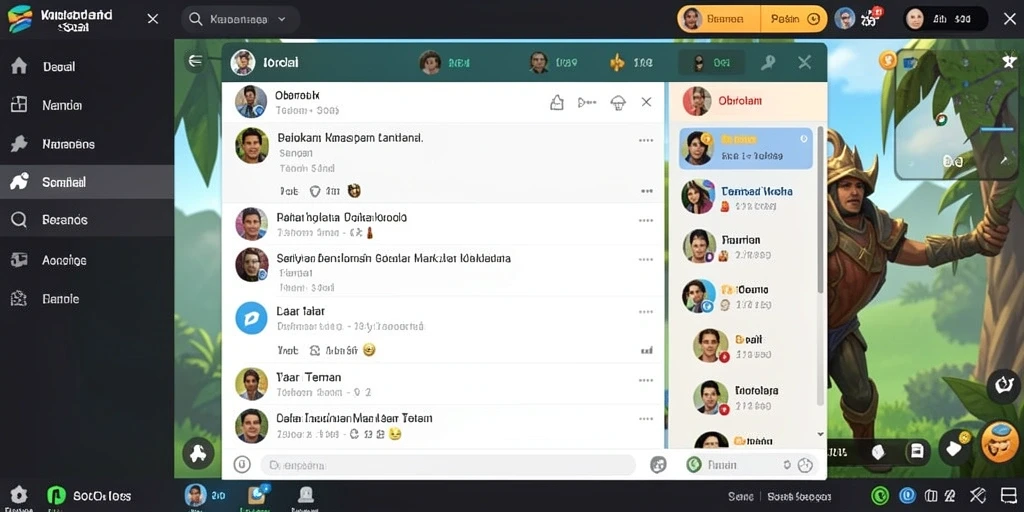
Task: Click the left half of orange pill button
Action: point(719,19)
